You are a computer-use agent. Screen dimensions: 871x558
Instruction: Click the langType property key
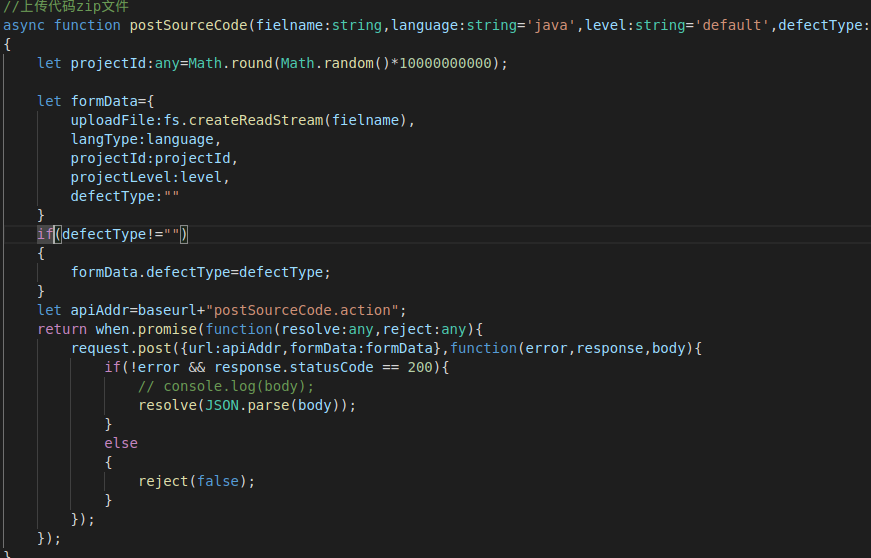tap(104, 139)
